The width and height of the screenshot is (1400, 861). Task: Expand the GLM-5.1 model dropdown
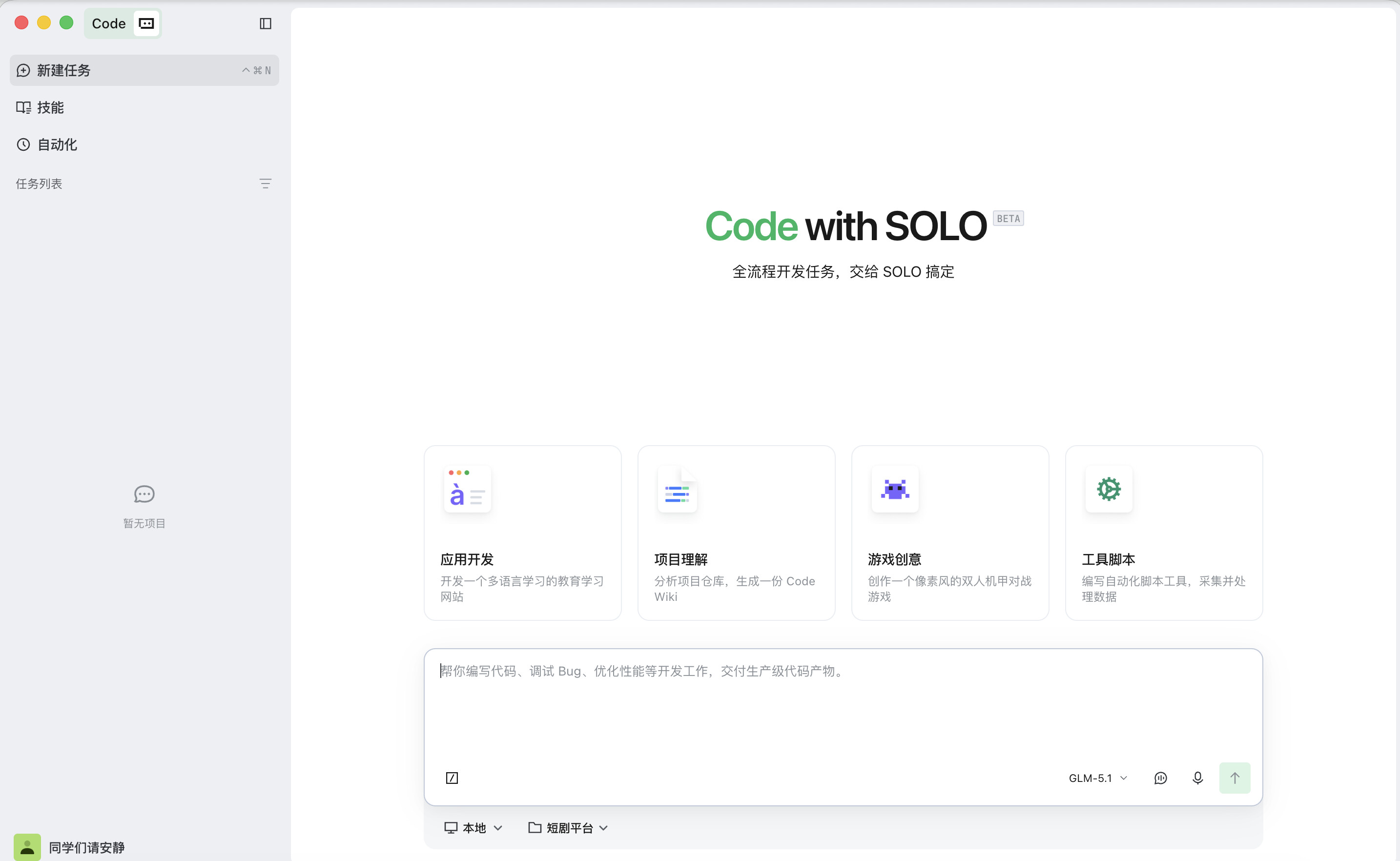point(1098,778)
